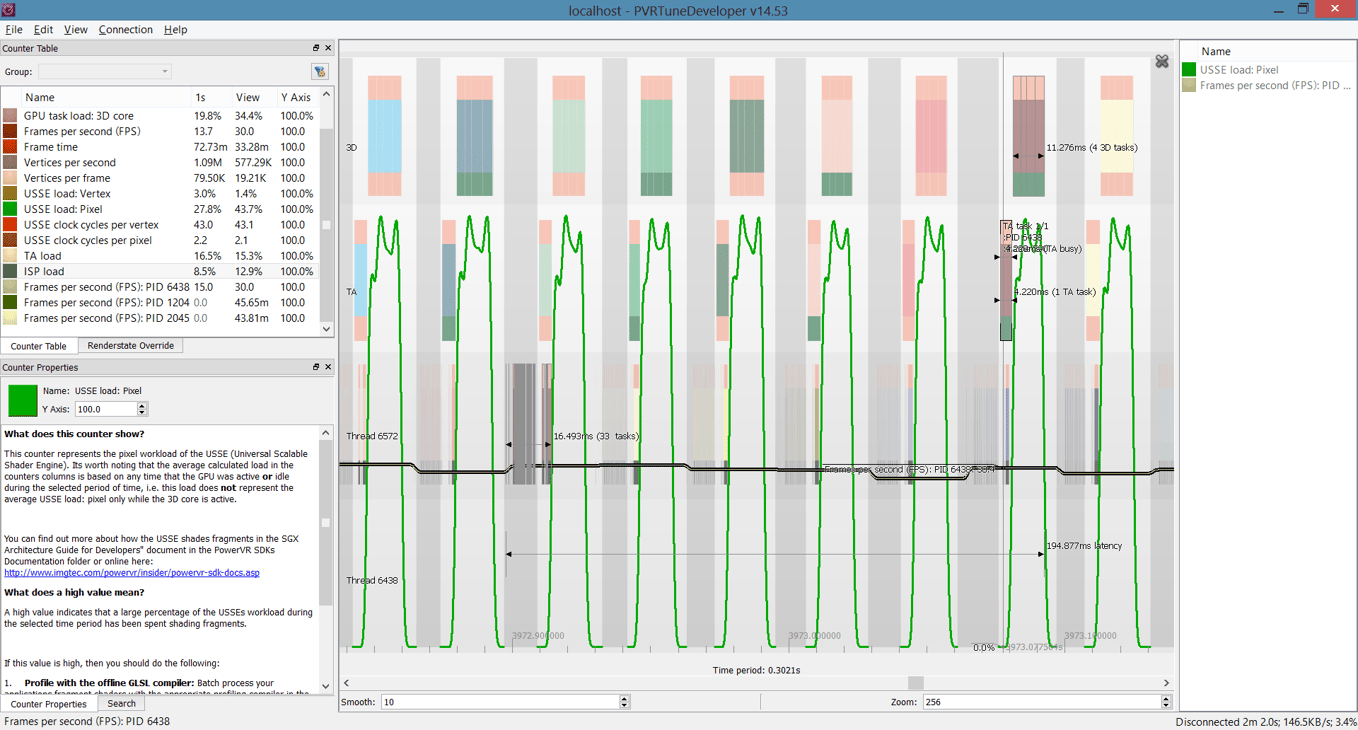Viewport: 1358px width, 730px height.
Task: Click the X icon above the timing graph
Action: [x=1162, y=60]
